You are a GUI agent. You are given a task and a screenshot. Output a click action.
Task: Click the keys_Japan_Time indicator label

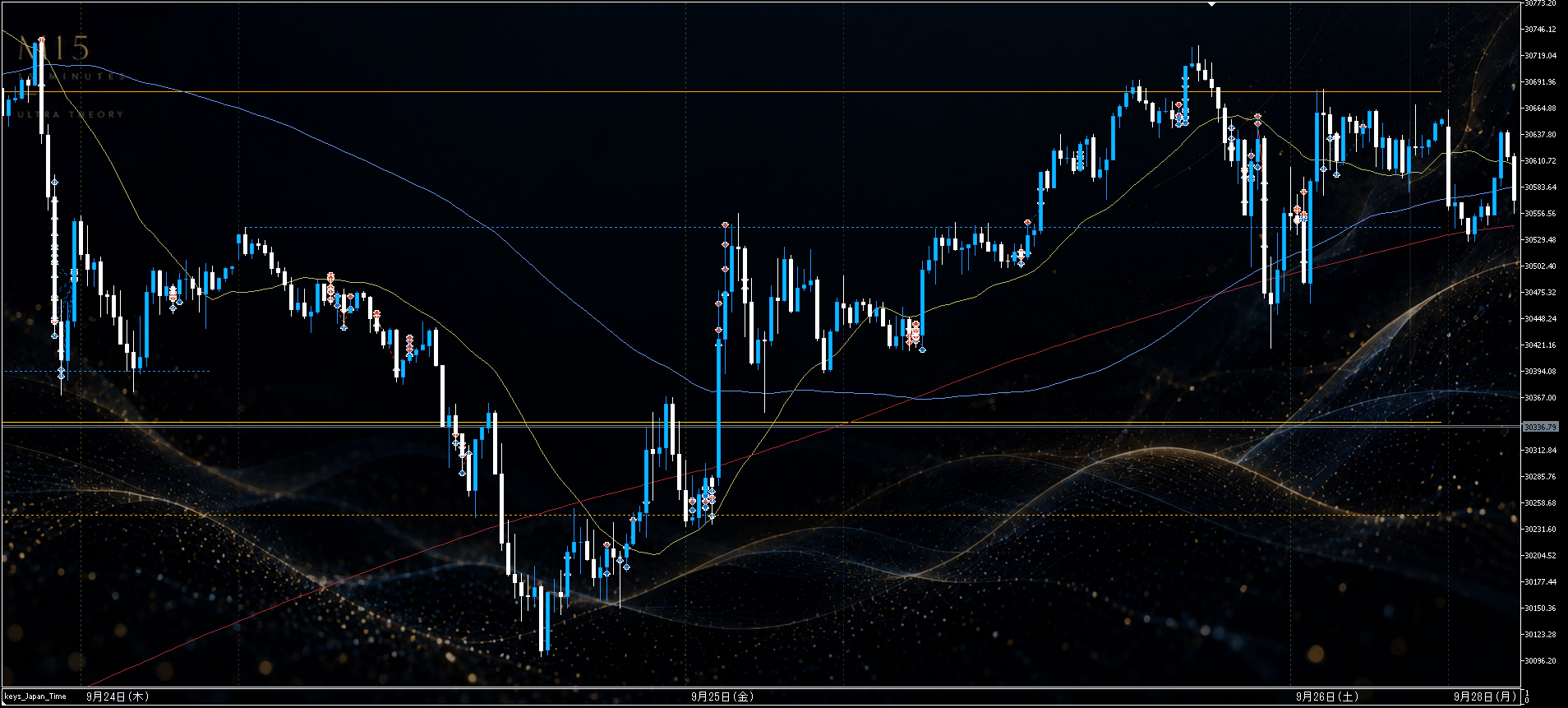click(x=35, y=696)
